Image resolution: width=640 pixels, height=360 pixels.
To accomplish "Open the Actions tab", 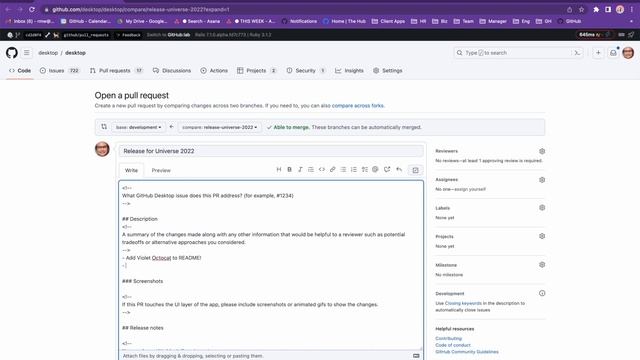I will pyautogui.click(x=214, y=71).
